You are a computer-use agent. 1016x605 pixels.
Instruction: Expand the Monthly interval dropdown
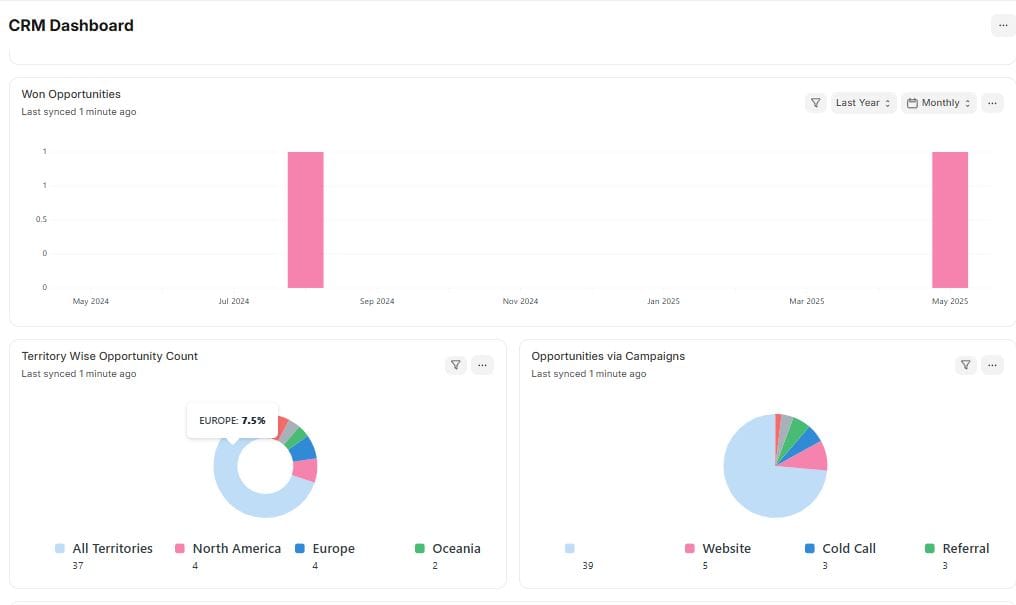click(939, 103)
